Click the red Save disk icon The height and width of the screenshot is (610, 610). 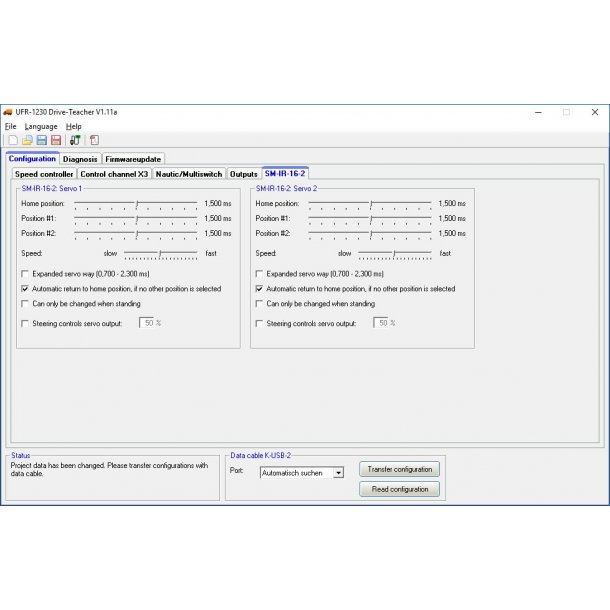point(55,140)
